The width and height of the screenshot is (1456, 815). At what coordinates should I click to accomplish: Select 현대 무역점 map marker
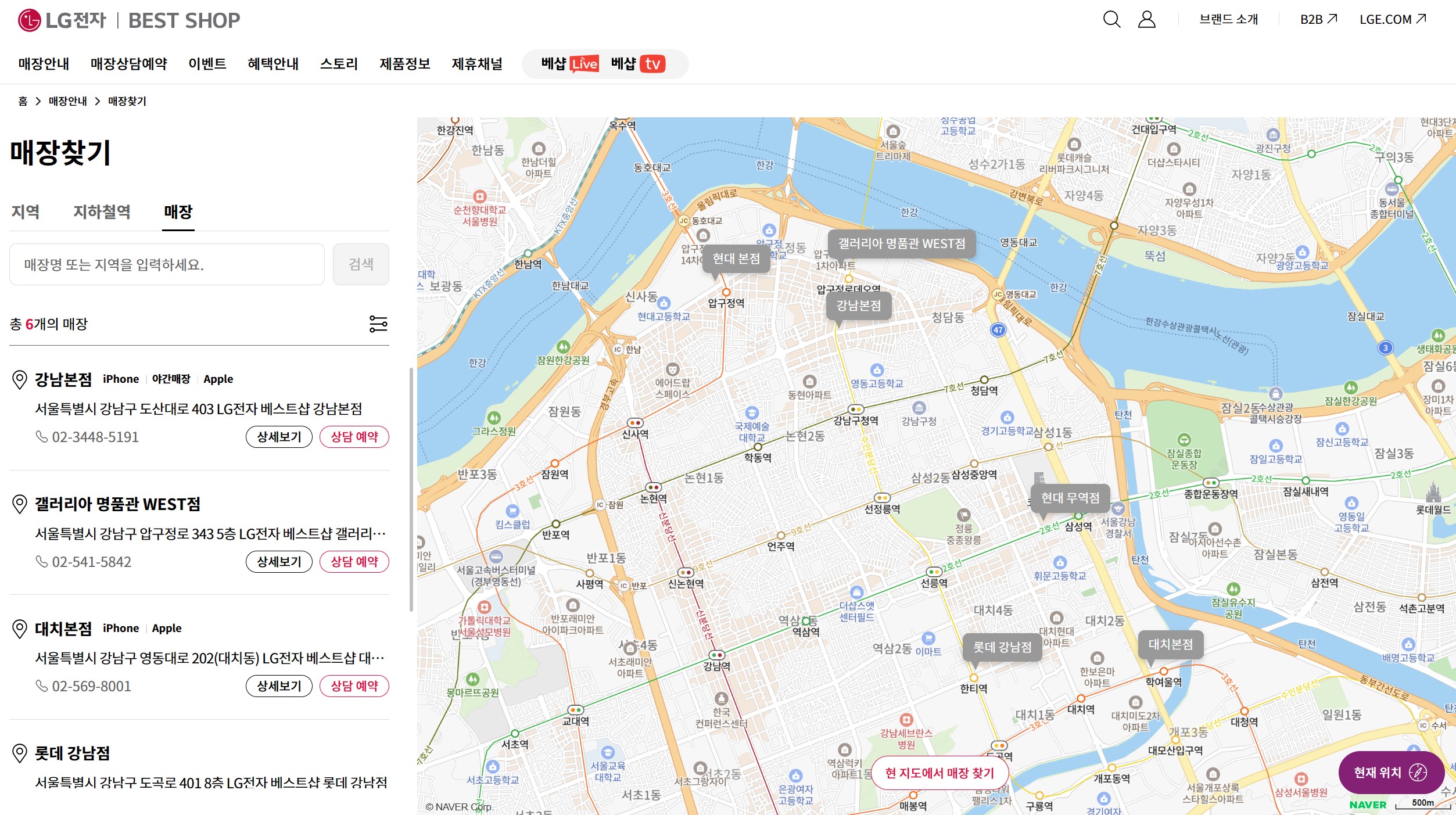[1070, 498]
